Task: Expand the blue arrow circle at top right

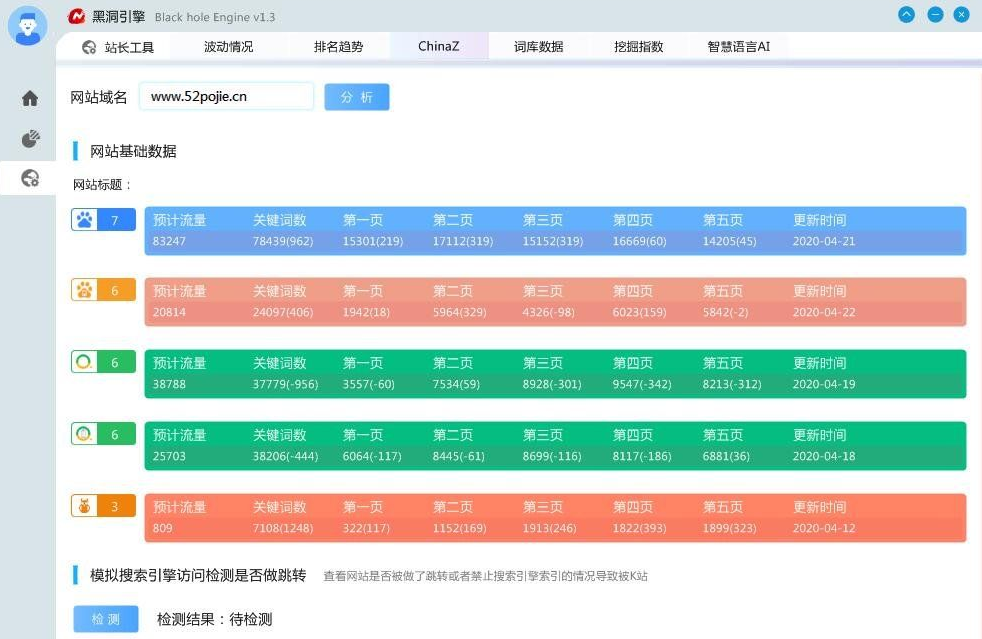Action: pyautogui.click(x=906, y=14)
